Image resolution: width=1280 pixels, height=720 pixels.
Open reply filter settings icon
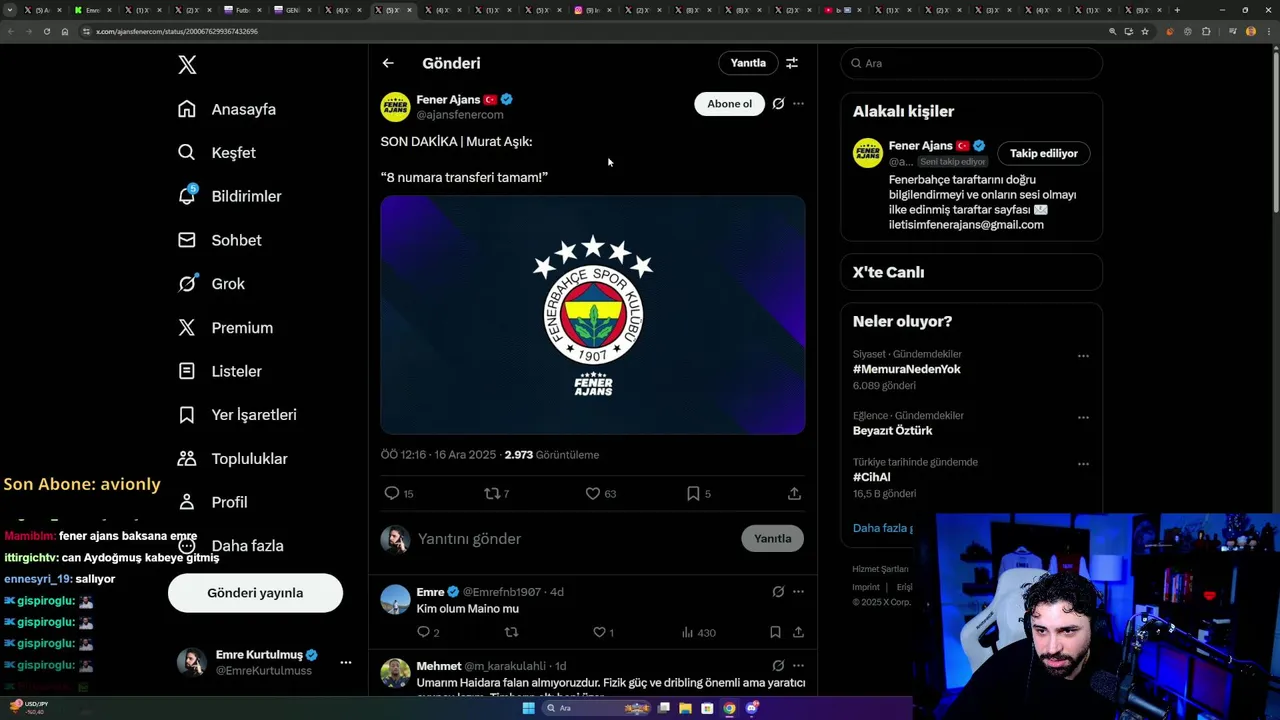click(x=792, y=63)
